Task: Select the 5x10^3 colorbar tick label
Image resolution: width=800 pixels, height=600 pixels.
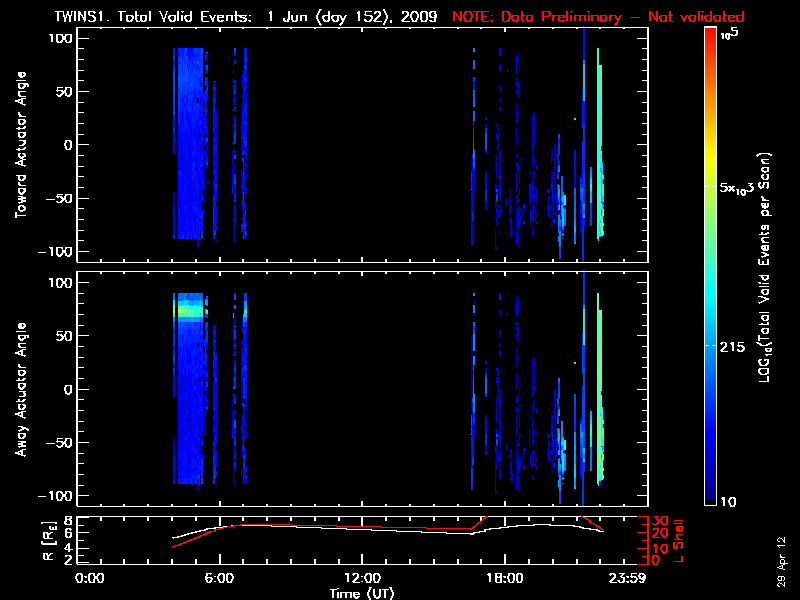Action: [x=739, y=187]
